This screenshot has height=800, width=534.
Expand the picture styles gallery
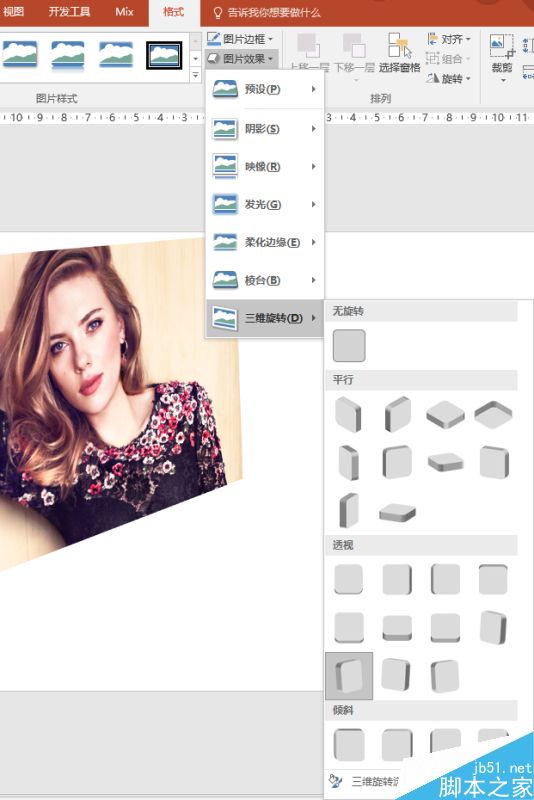pos(195,76)
